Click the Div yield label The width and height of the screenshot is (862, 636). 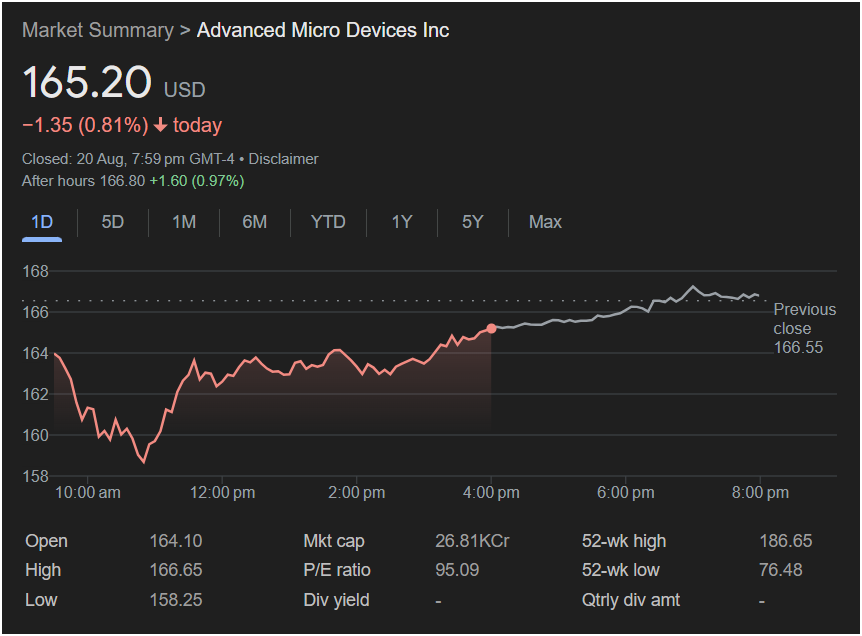click(x=336, y=600)
